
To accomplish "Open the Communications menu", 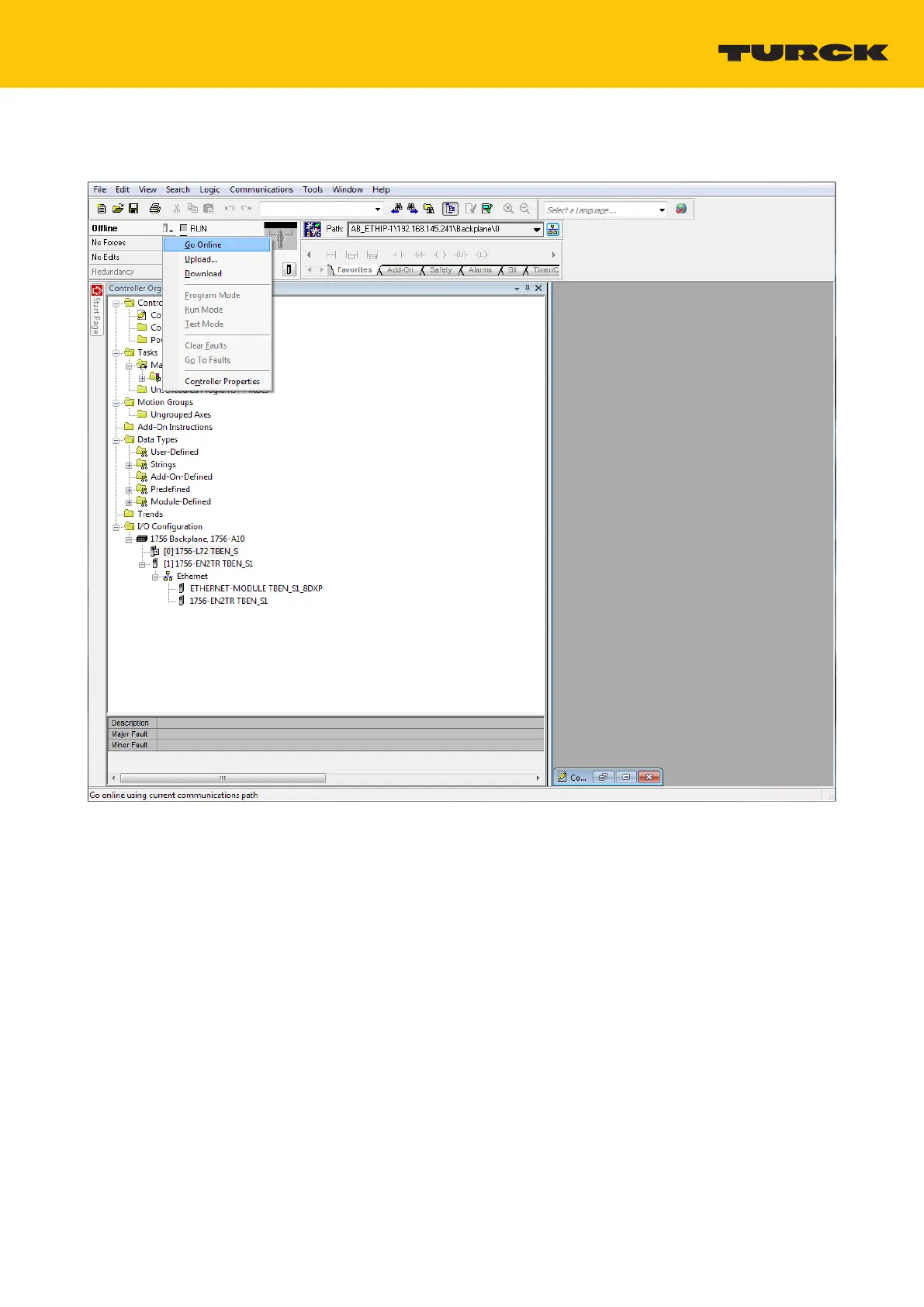I will click(x=261, y=189).
